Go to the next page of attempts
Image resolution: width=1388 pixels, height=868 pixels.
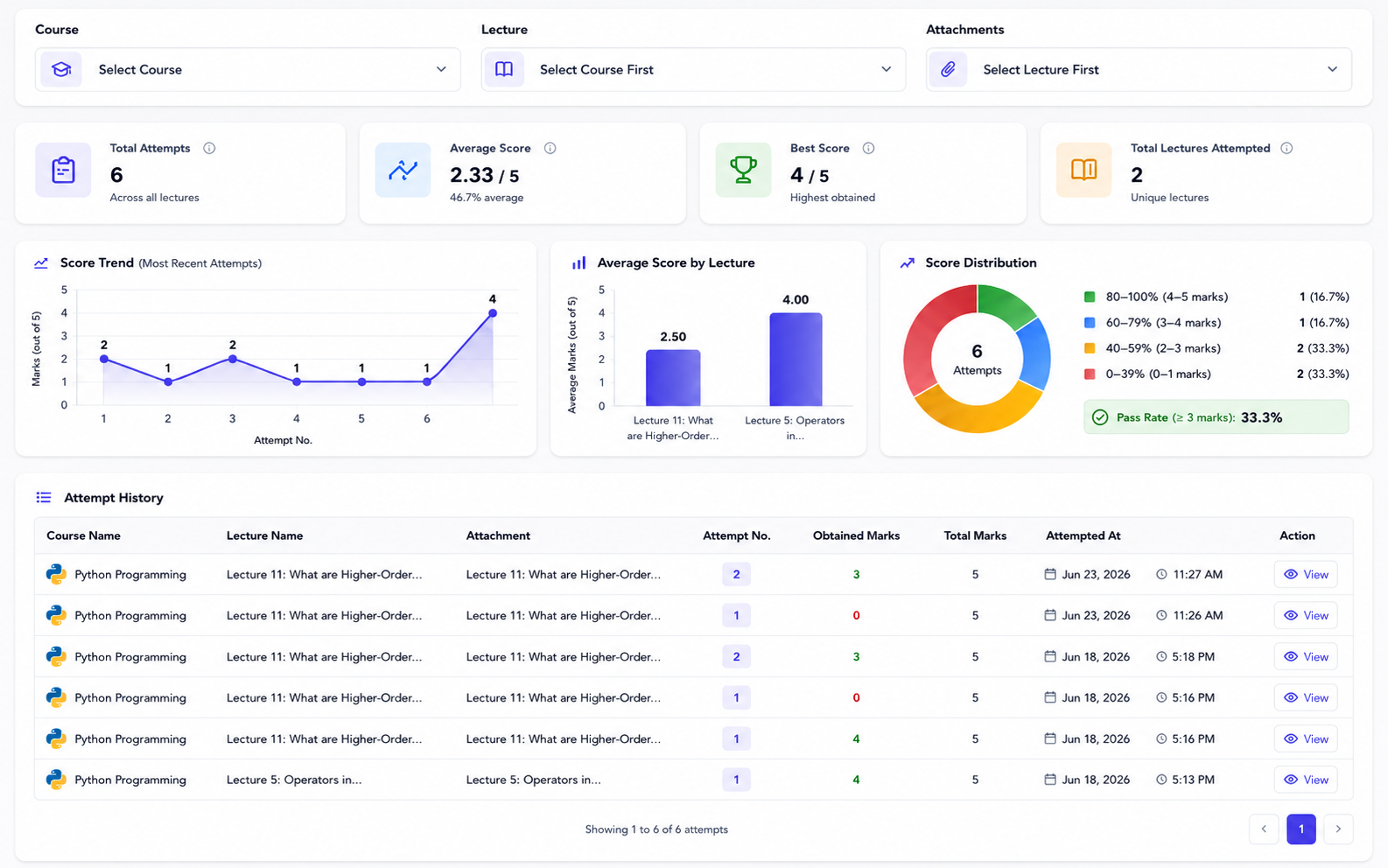pos(1338,829)
